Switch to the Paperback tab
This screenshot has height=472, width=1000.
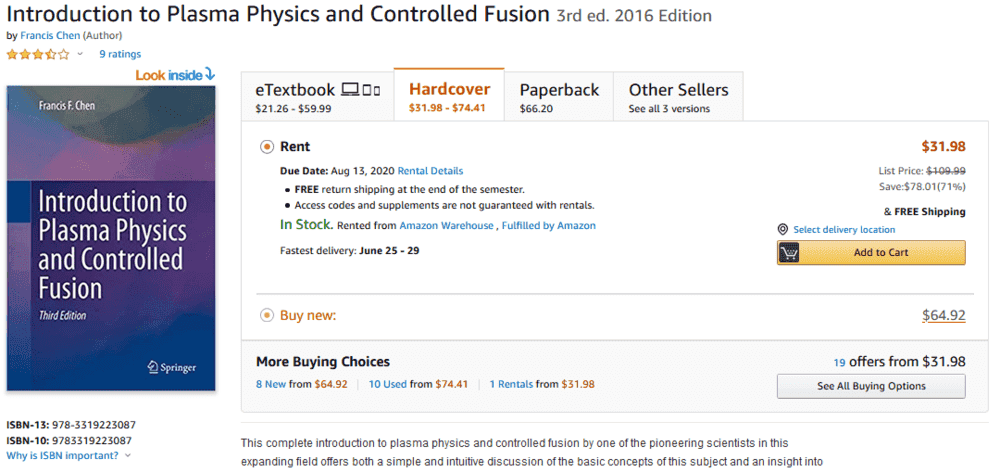coord(558,97)
